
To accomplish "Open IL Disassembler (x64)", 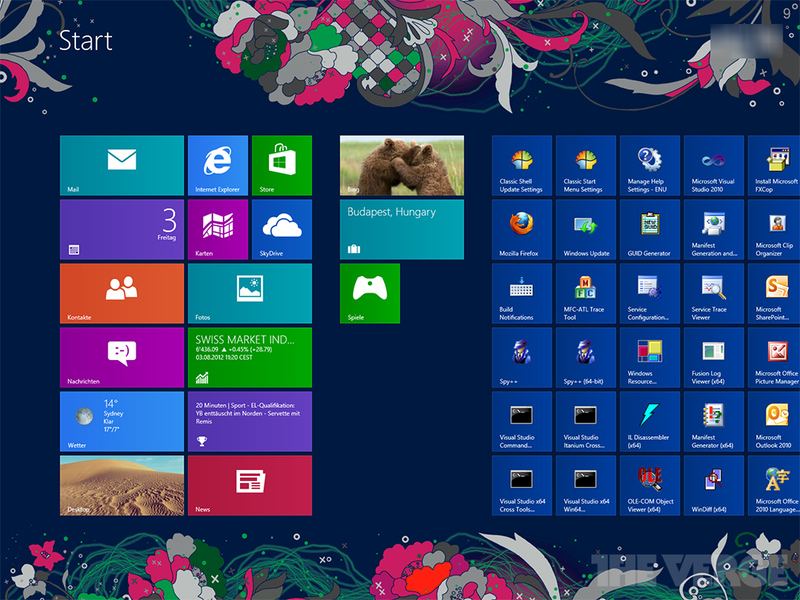I will pyautogui.click(x=650, y=421).
